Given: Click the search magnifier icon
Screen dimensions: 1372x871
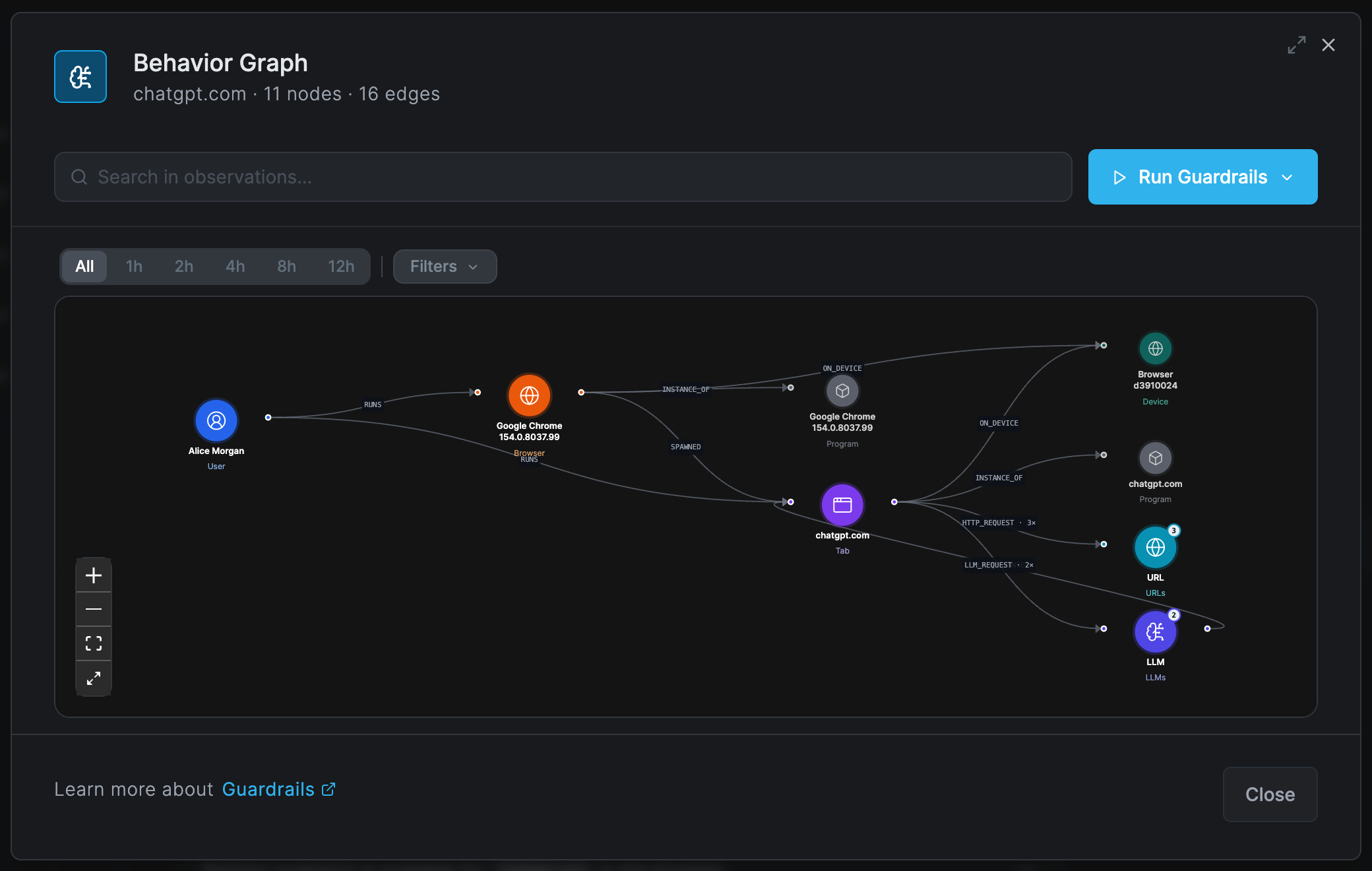Looking at the screenshot, I should (x=79, y=177).
